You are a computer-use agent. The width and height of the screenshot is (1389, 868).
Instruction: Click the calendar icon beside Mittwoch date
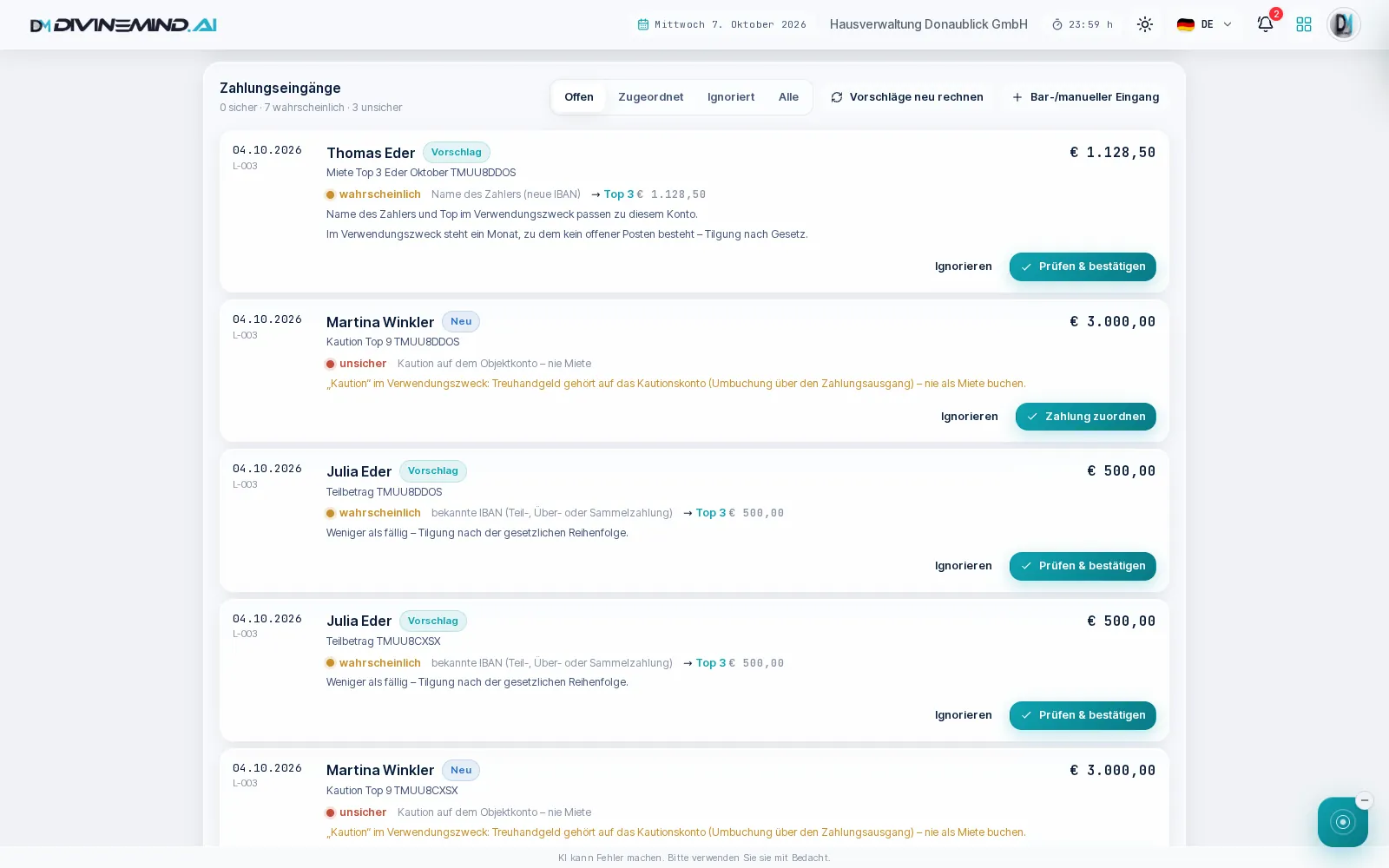click(x=643, y=24)
